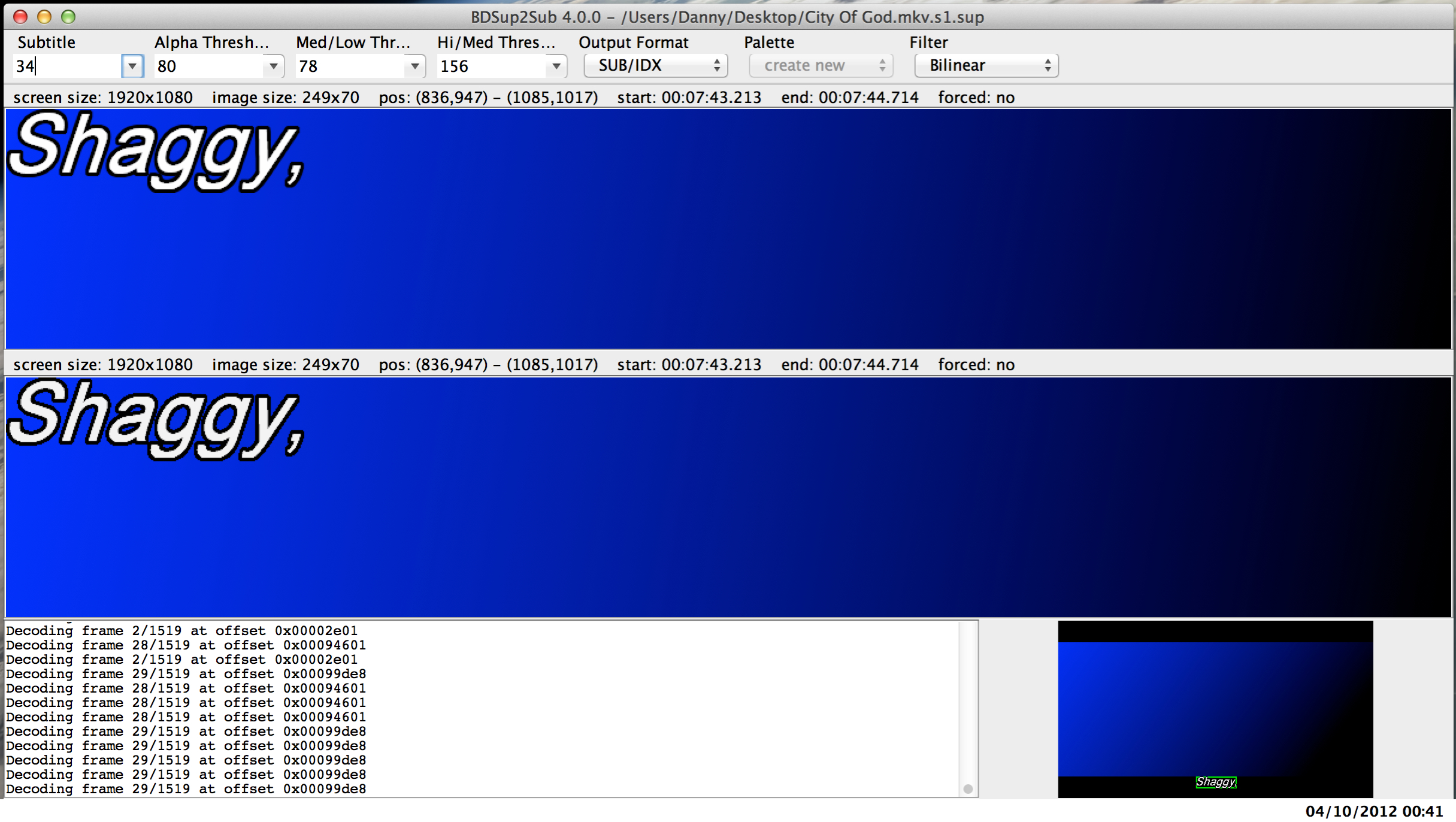
Task: Click the green zoom window button
Action: tap(68, 17)
